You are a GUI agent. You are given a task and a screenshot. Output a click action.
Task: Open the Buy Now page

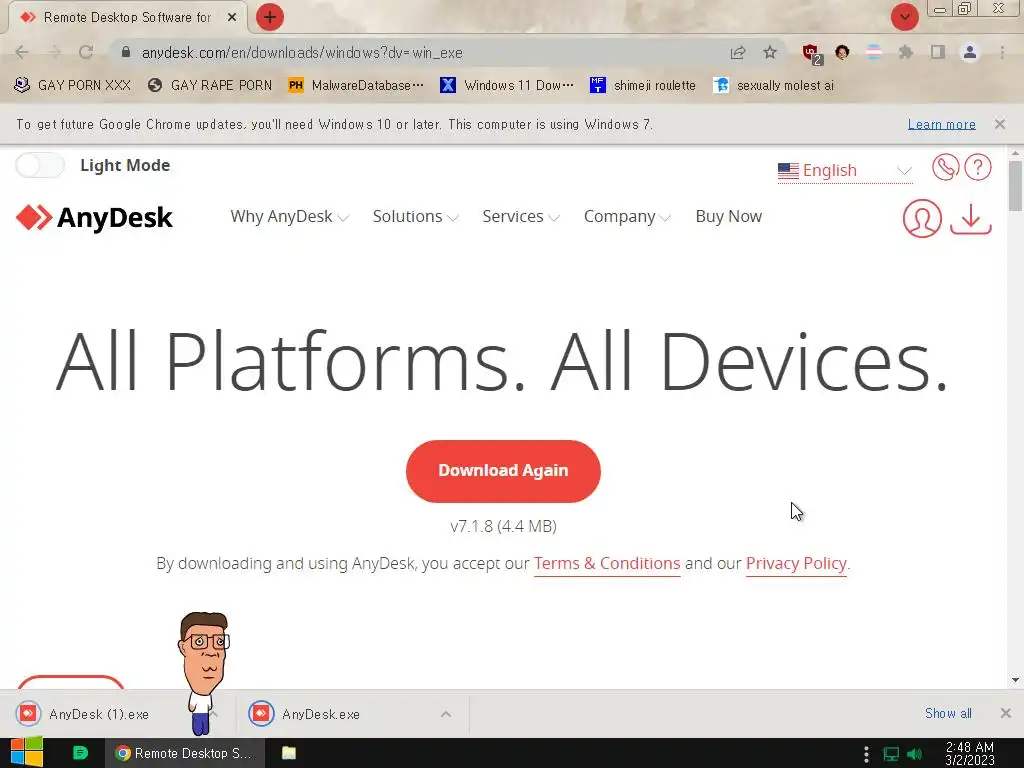[x=729, y=217]
